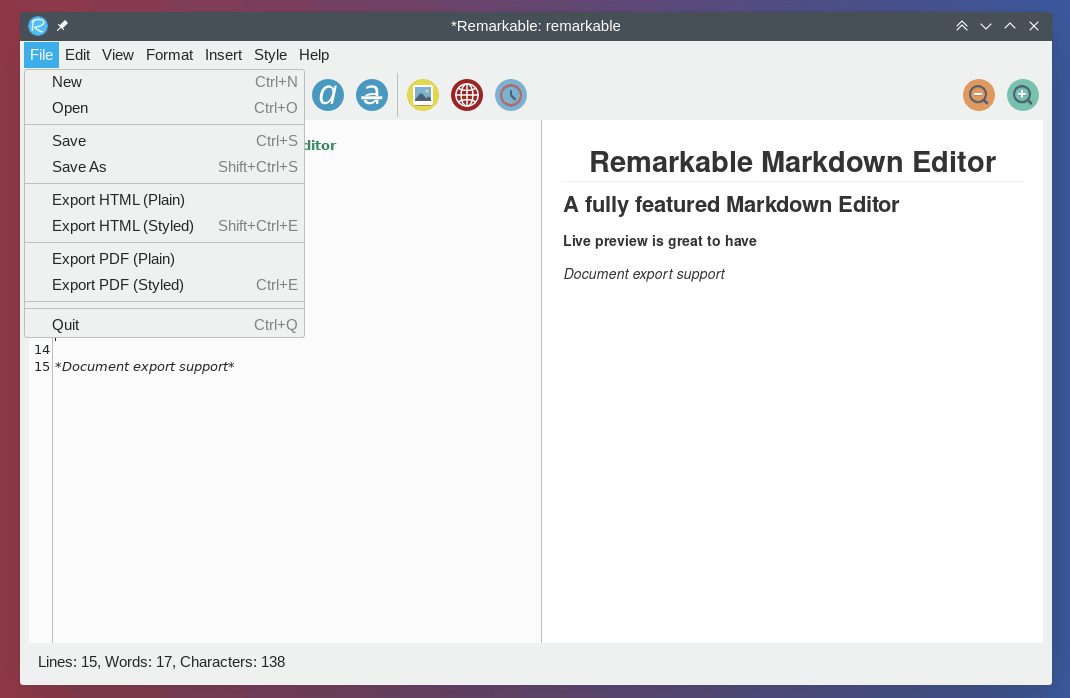The image size is (1070, 698).
Task: Click the keep-above double chevron window button
Action: [x=962, y=26]
